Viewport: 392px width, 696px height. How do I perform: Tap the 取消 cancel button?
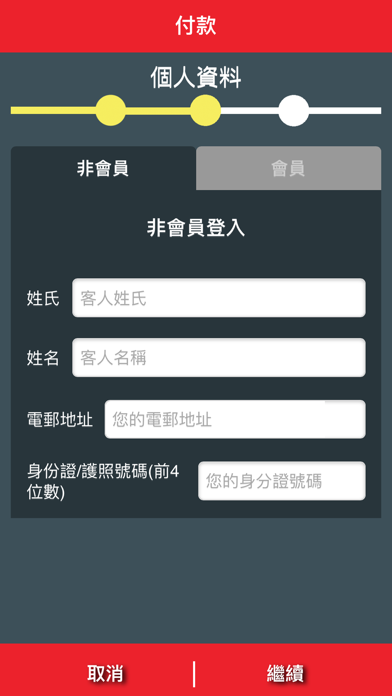click(x=105, y=673)
